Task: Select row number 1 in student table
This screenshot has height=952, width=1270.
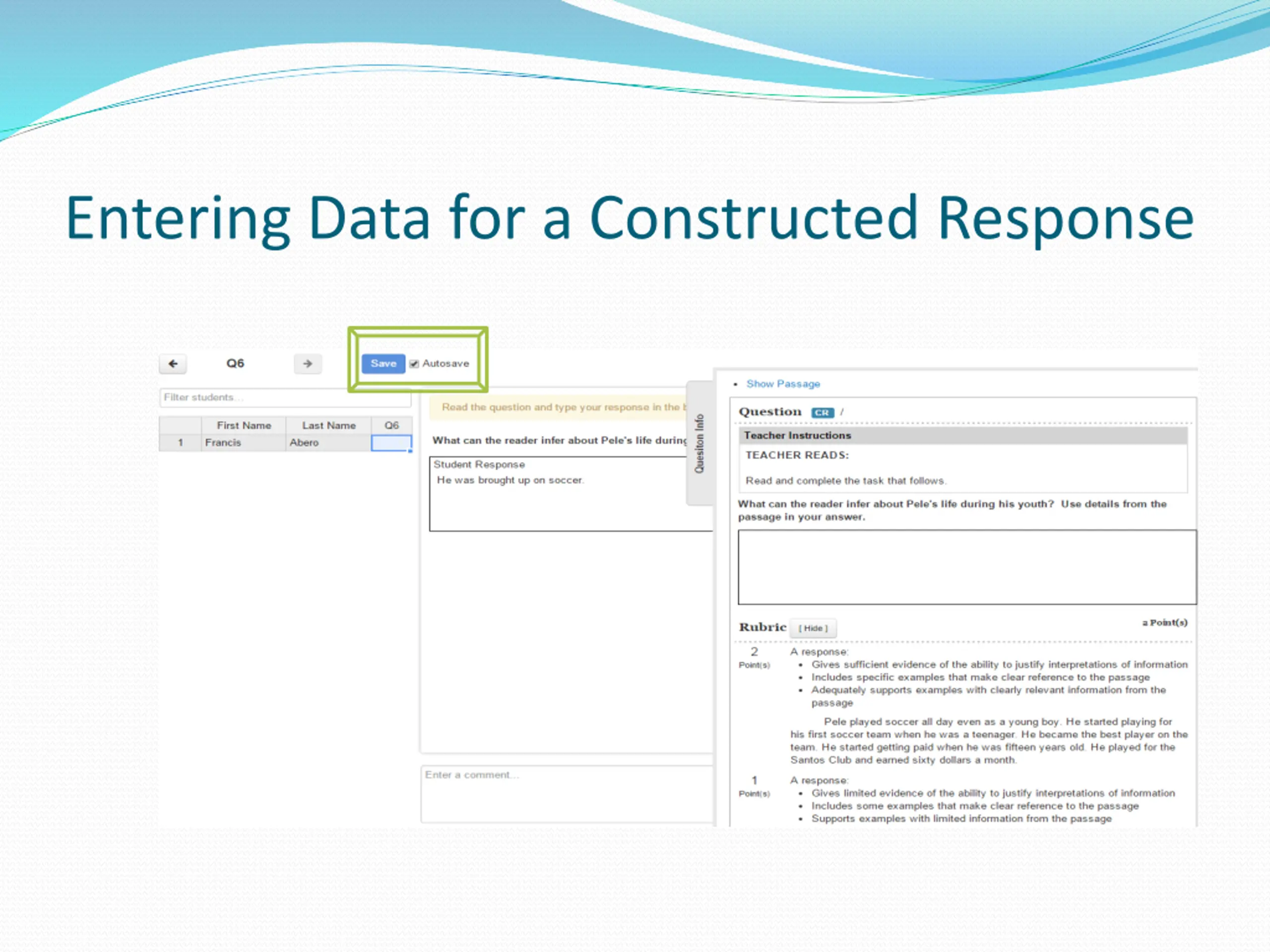Action: click(180, 443)
